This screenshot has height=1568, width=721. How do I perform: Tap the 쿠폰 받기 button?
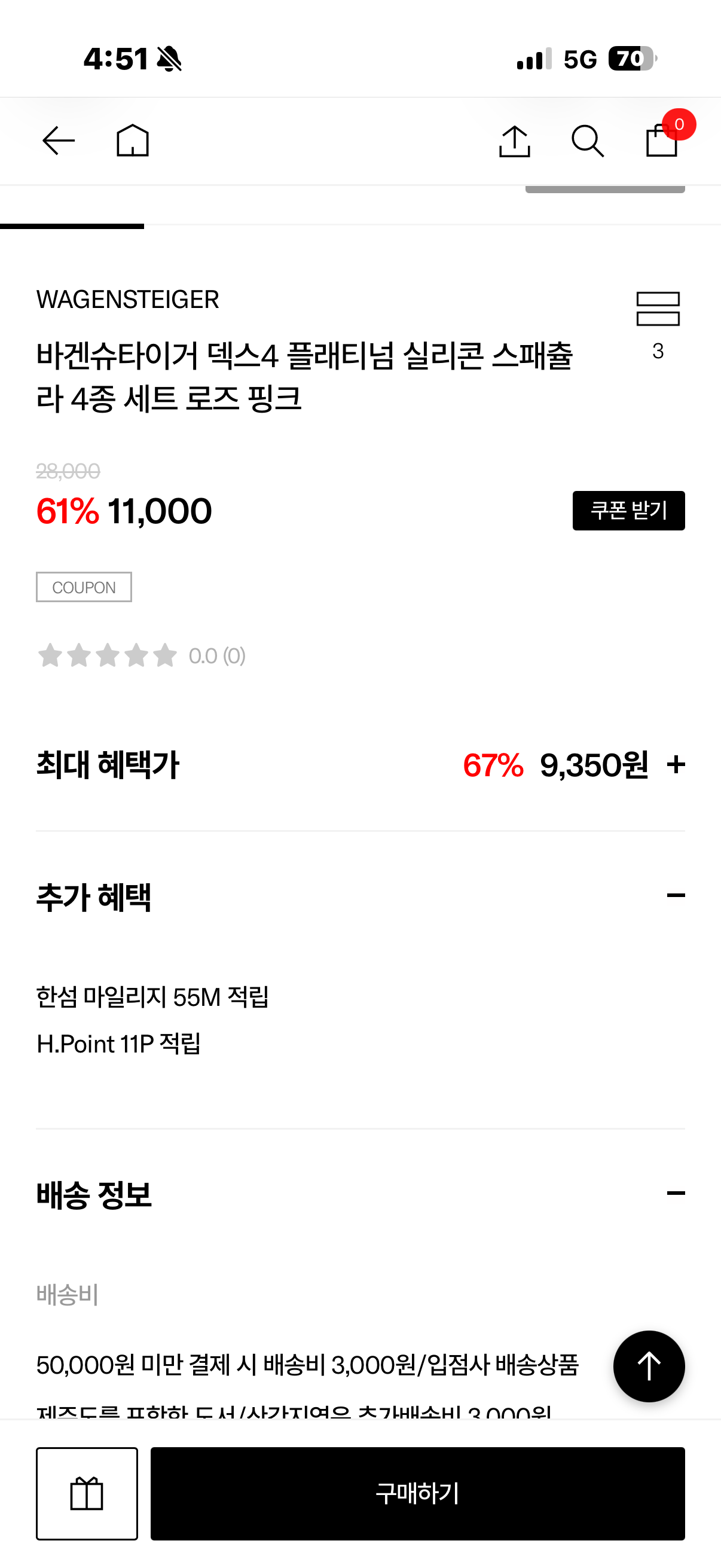628,511
